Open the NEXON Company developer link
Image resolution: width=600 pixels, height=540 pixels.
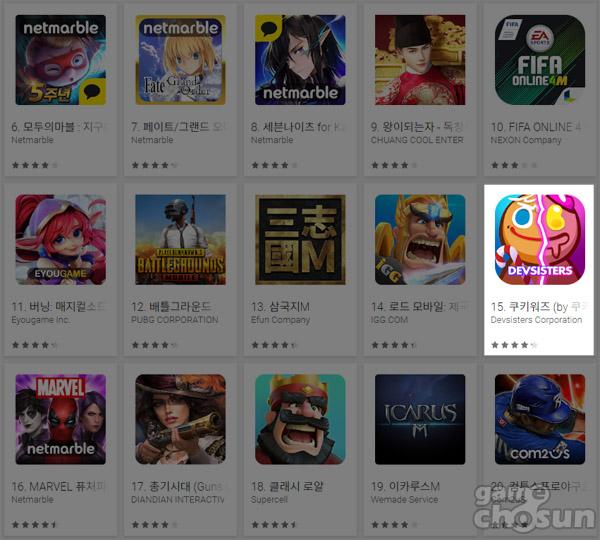pos(526,140)
